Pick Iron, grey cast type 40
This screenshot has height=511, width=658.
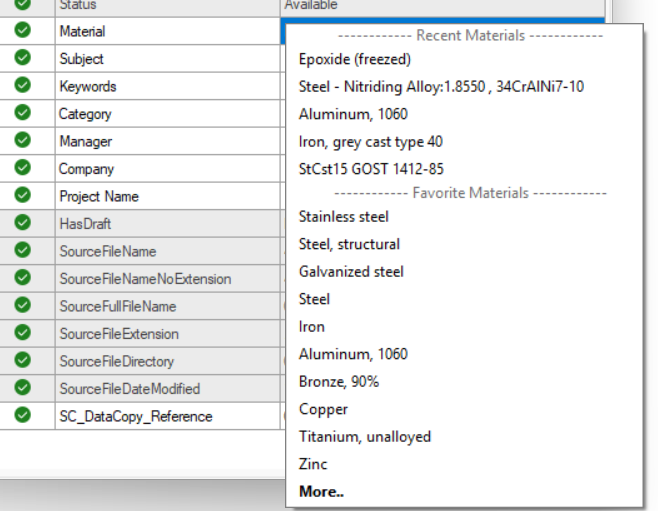371,142
